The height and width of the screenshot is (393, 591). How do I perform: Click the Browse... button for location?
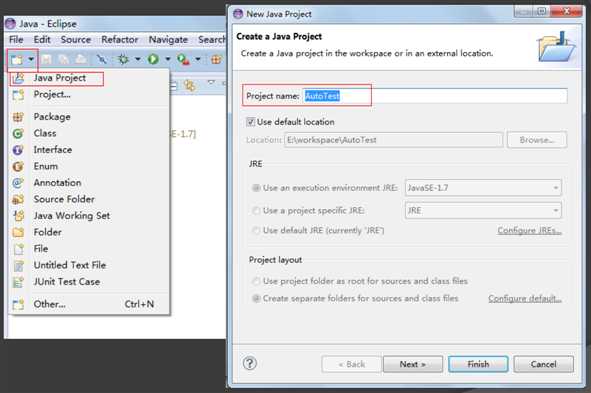pos(537,140)
